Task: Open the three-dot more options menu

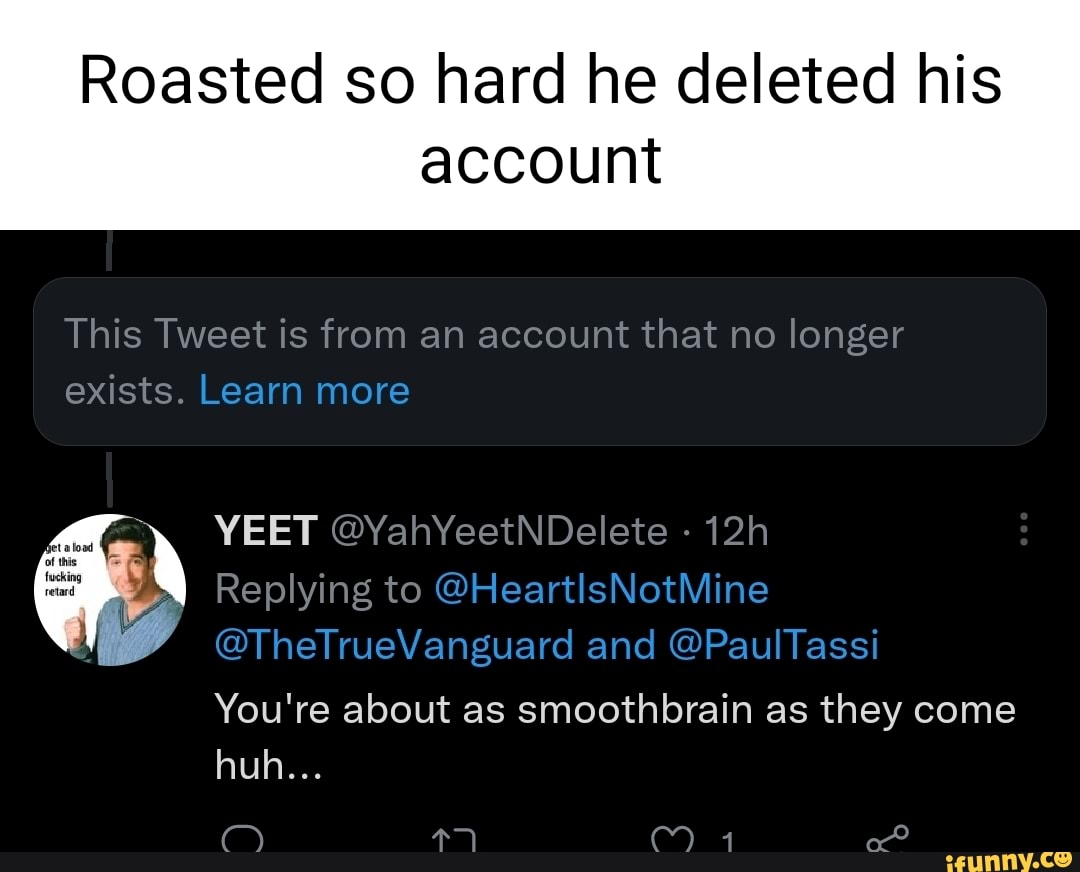Action: tap(1022, 530)
